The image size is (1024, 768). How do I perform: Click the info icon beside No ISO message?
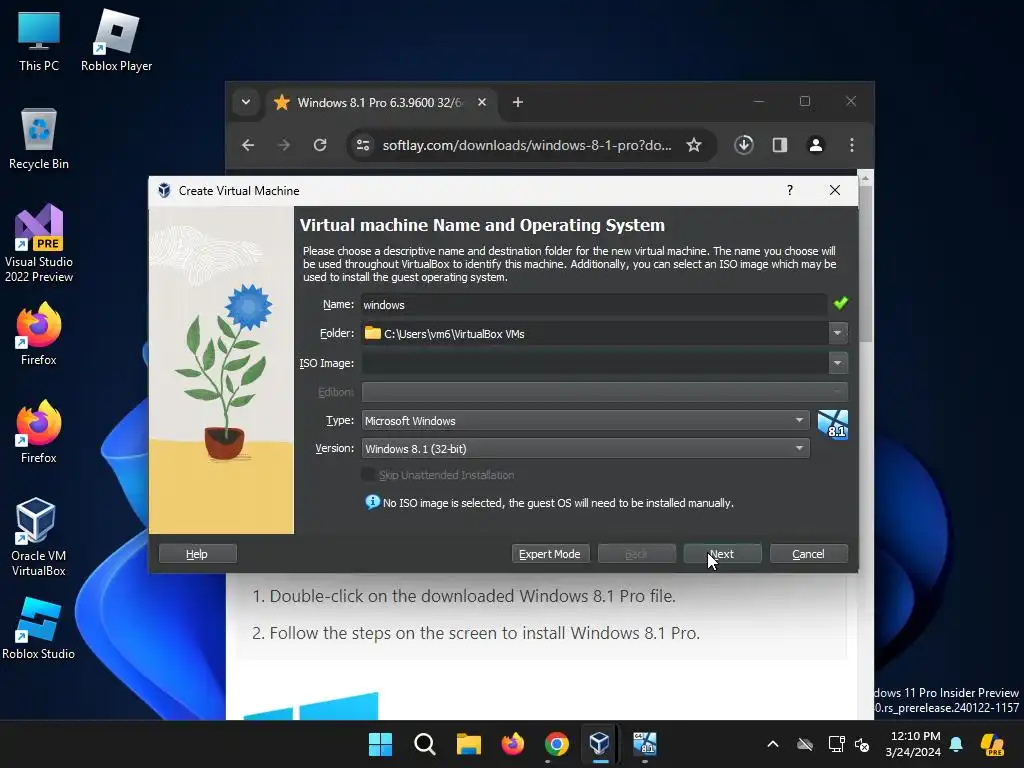pyautogui.click(x=372, y=502)
